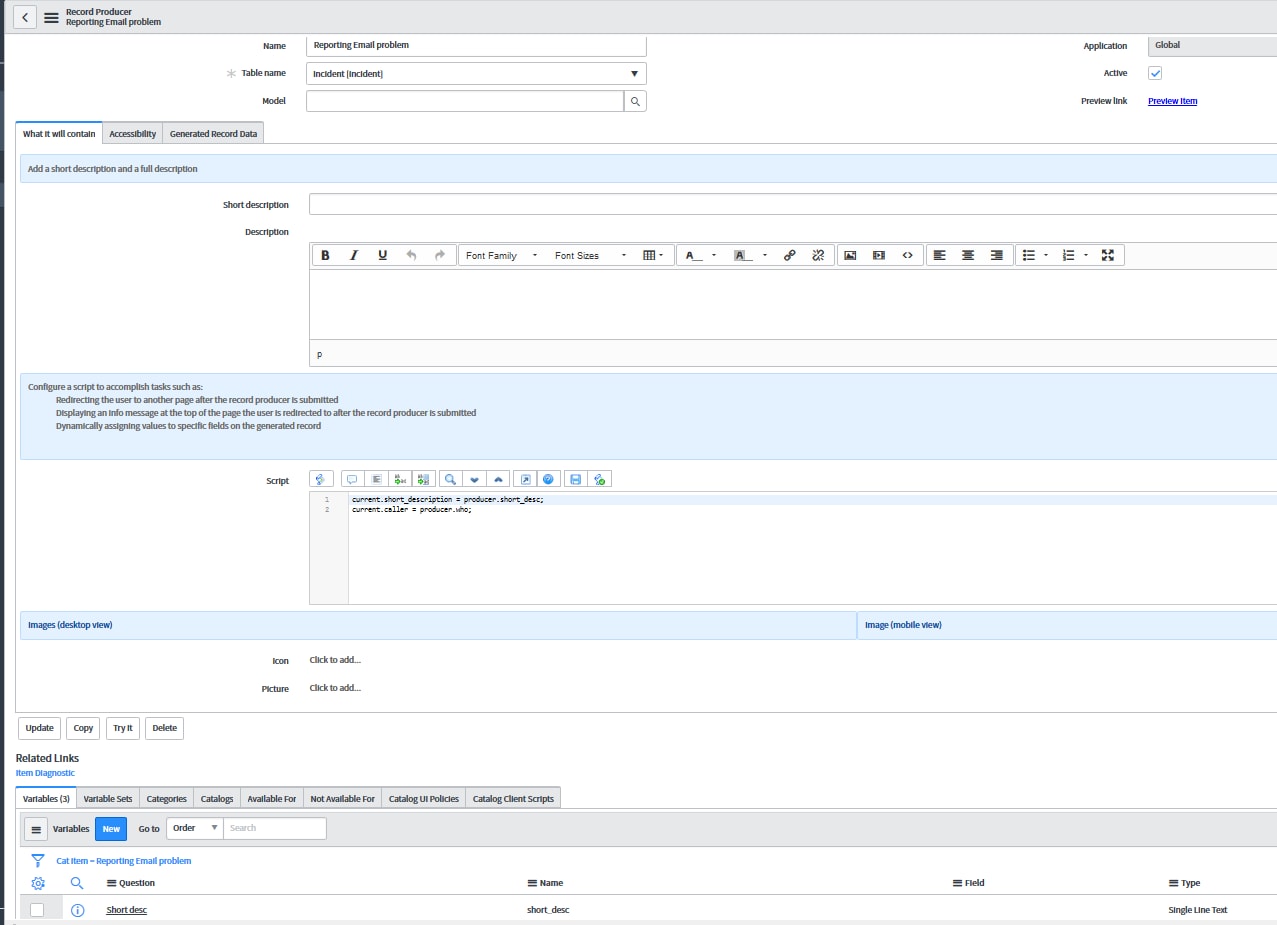Uncheck the Active checkbox
1277x925 pixels.
pyautogui.click(x=1155, y=73)
